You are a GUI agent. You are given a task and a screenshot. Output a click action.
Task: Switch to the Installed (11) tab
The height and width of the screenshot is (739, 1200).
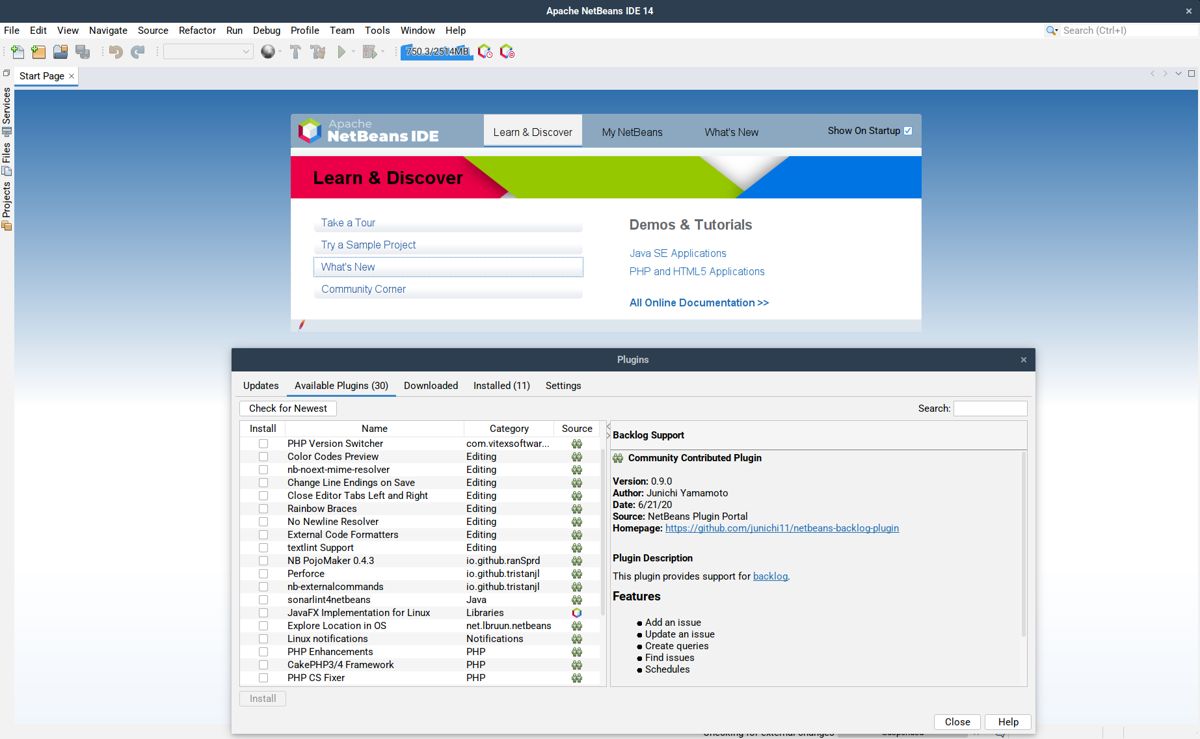point(501,386)
